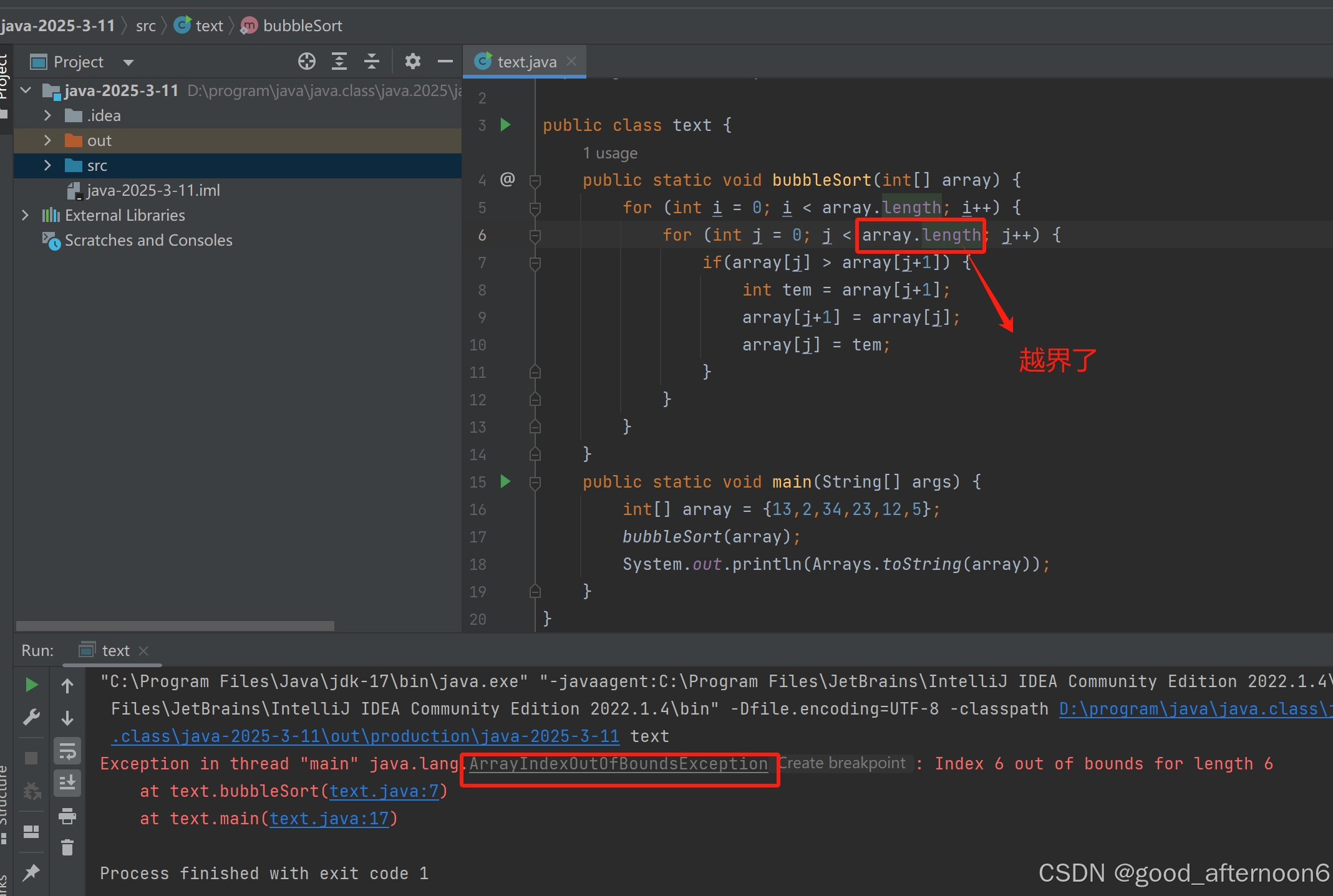Screen dimensions: 1333x896
Task: Open the Project view dropdown
Action: pyautogui.click(x=128, y=61)
